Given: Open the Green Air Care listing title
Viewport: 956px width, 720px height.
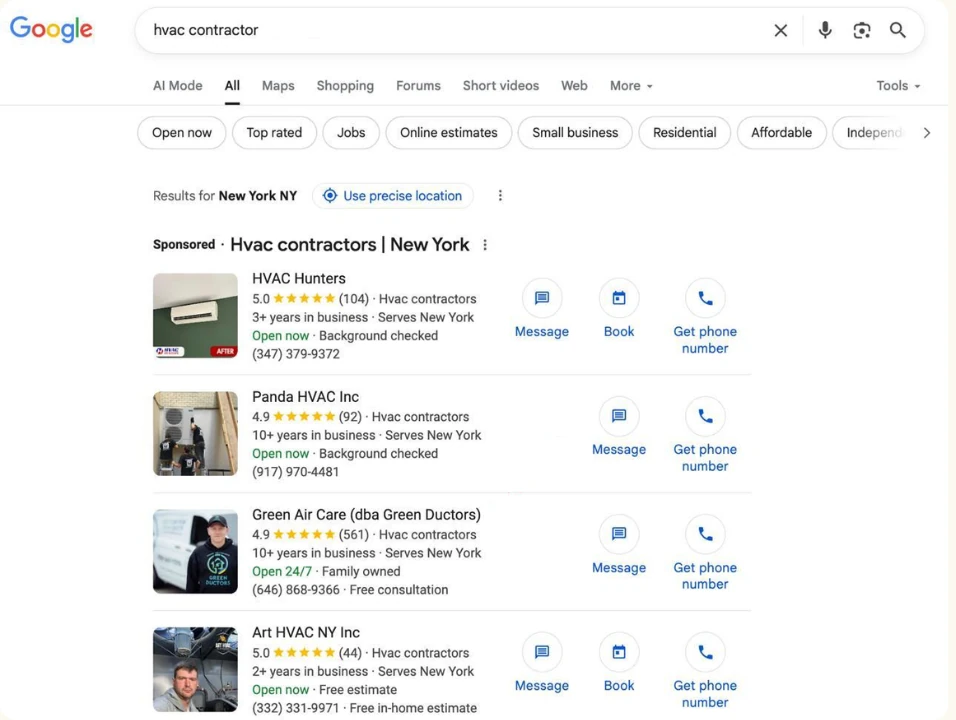Looking at the screenshot, I should point(366,515).
